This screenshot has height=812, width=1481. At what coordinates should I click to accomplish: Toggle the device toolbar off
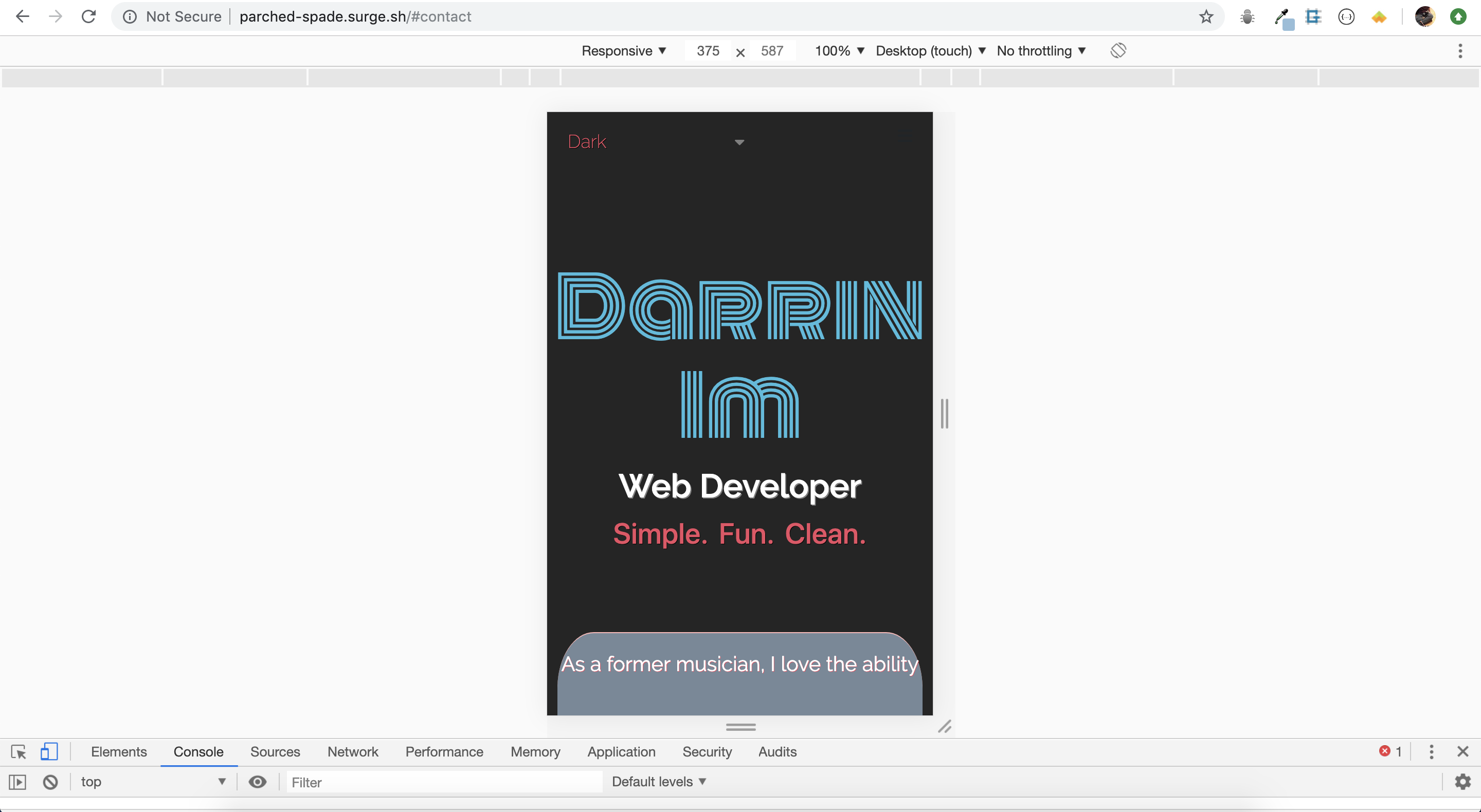pyautogui.click(x=49, y=752)
